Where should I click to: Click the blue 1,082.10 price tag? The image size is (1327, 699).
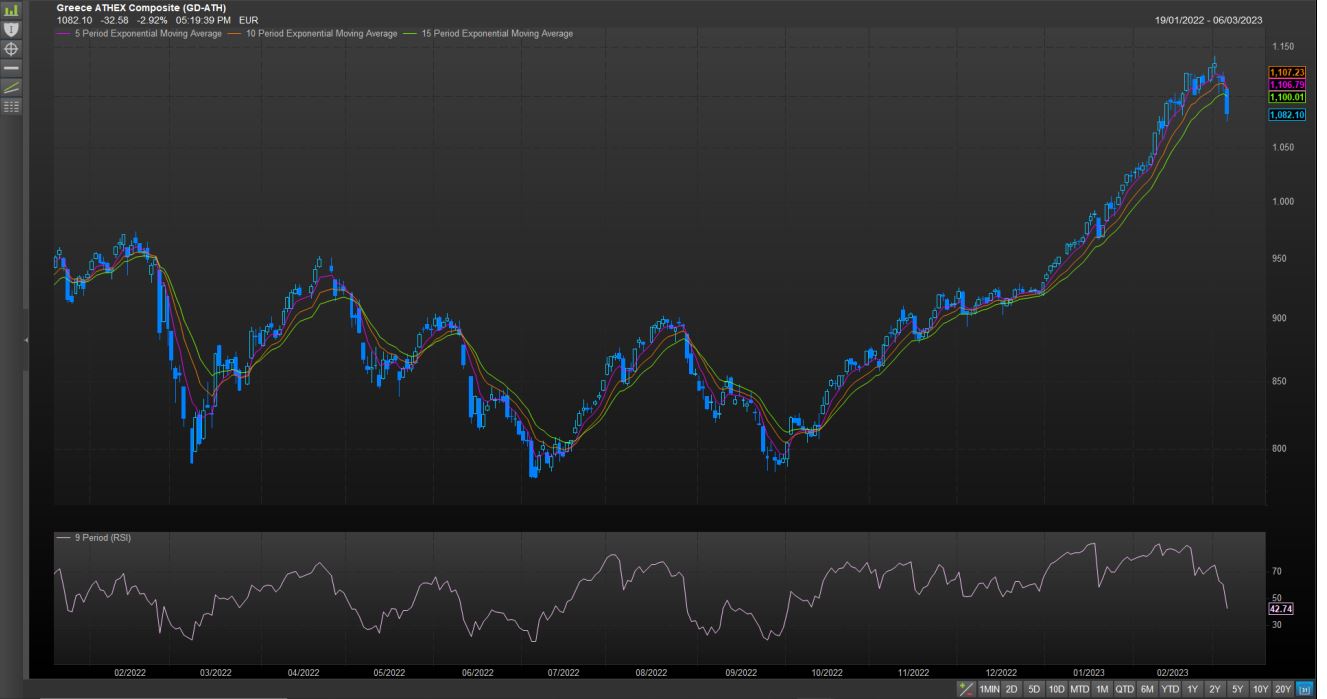(x=1286, y=115)
